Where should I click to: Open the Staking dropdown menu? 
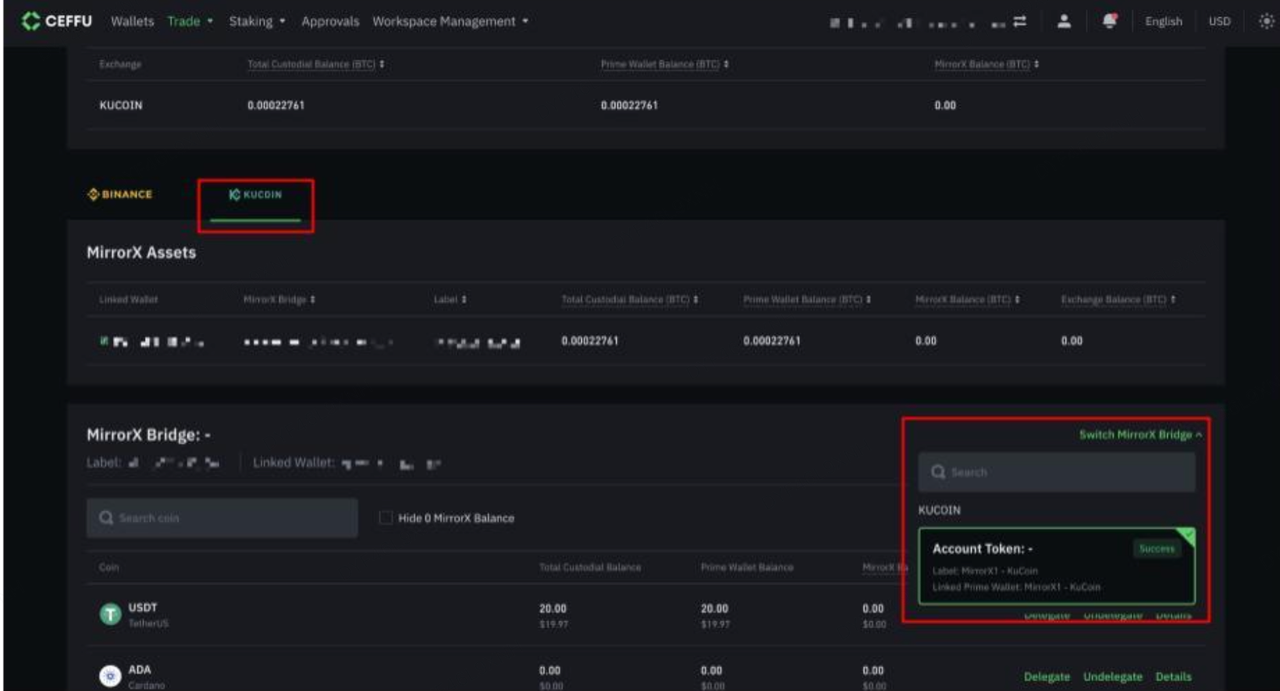257,21
